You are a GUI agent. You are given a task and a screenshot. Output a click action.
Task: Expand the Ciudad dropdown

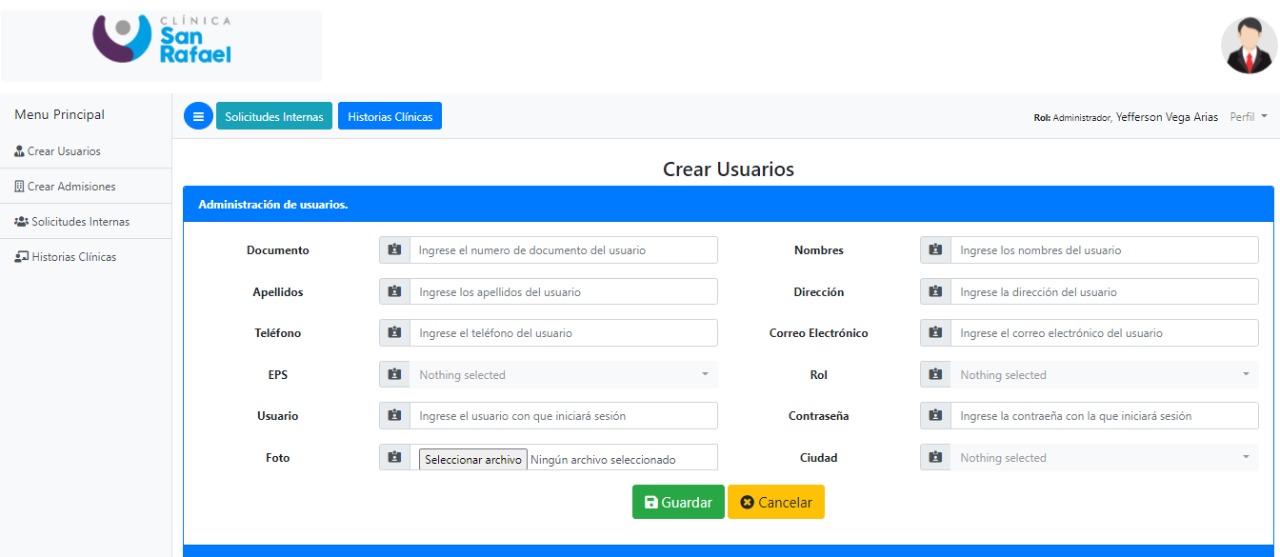click(x=1103, y=458)
